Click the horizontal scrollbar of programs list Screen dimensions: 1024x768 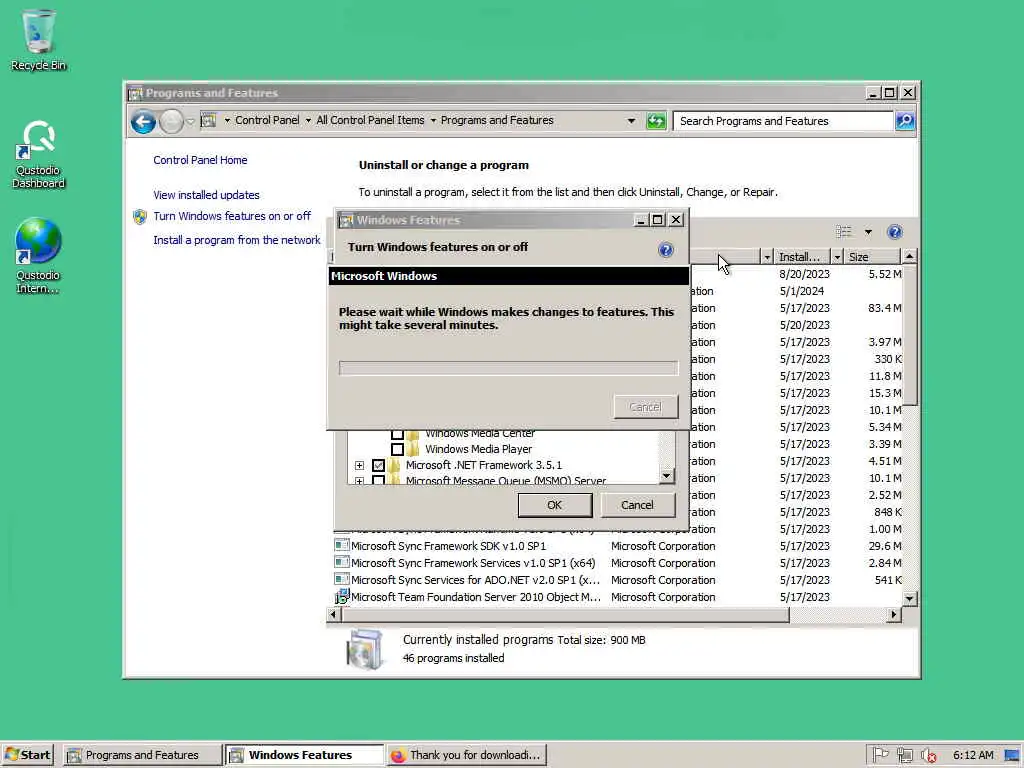tap(566, 614)
